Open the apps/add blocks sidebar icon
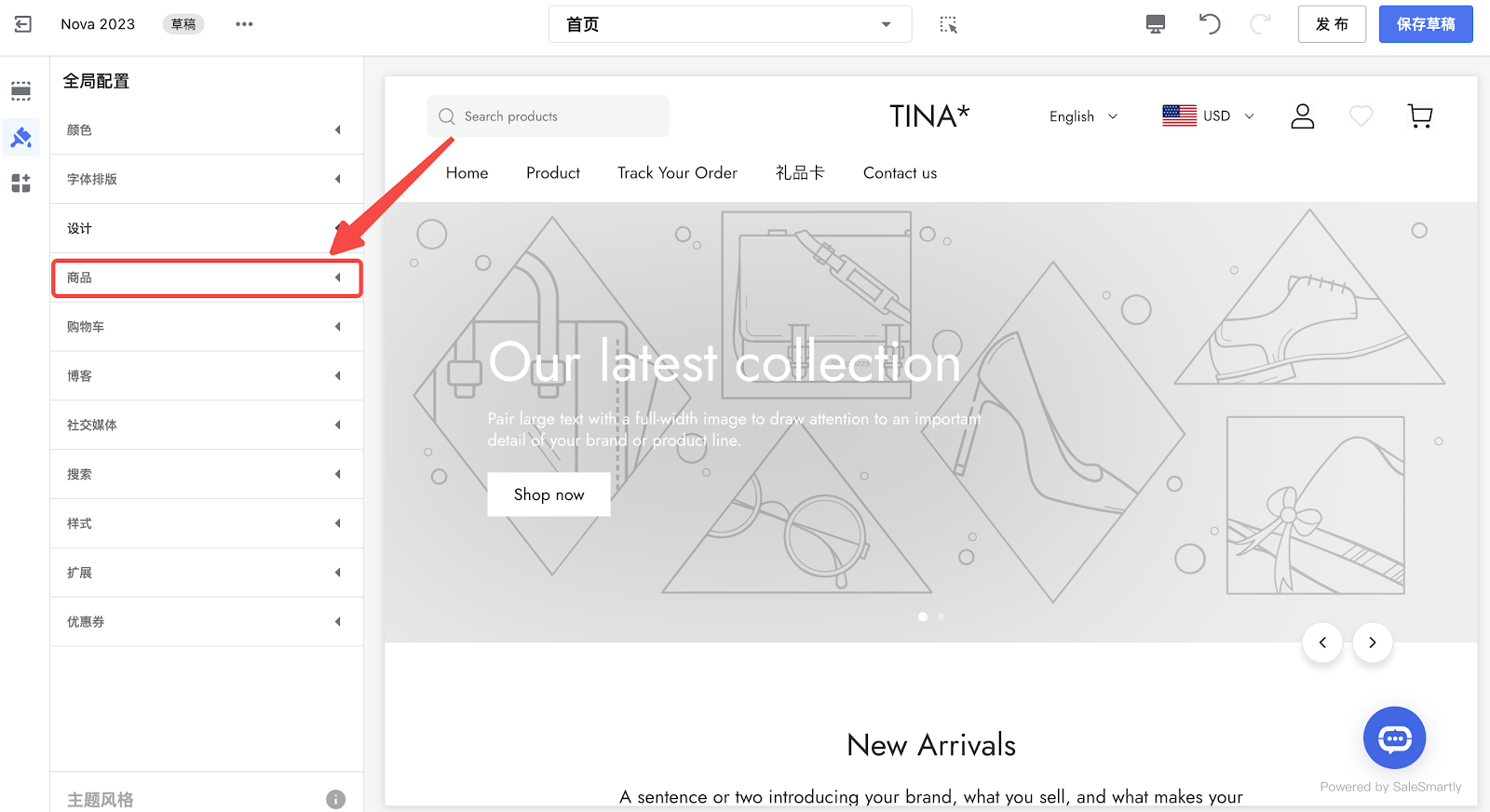 click(20, 183)
